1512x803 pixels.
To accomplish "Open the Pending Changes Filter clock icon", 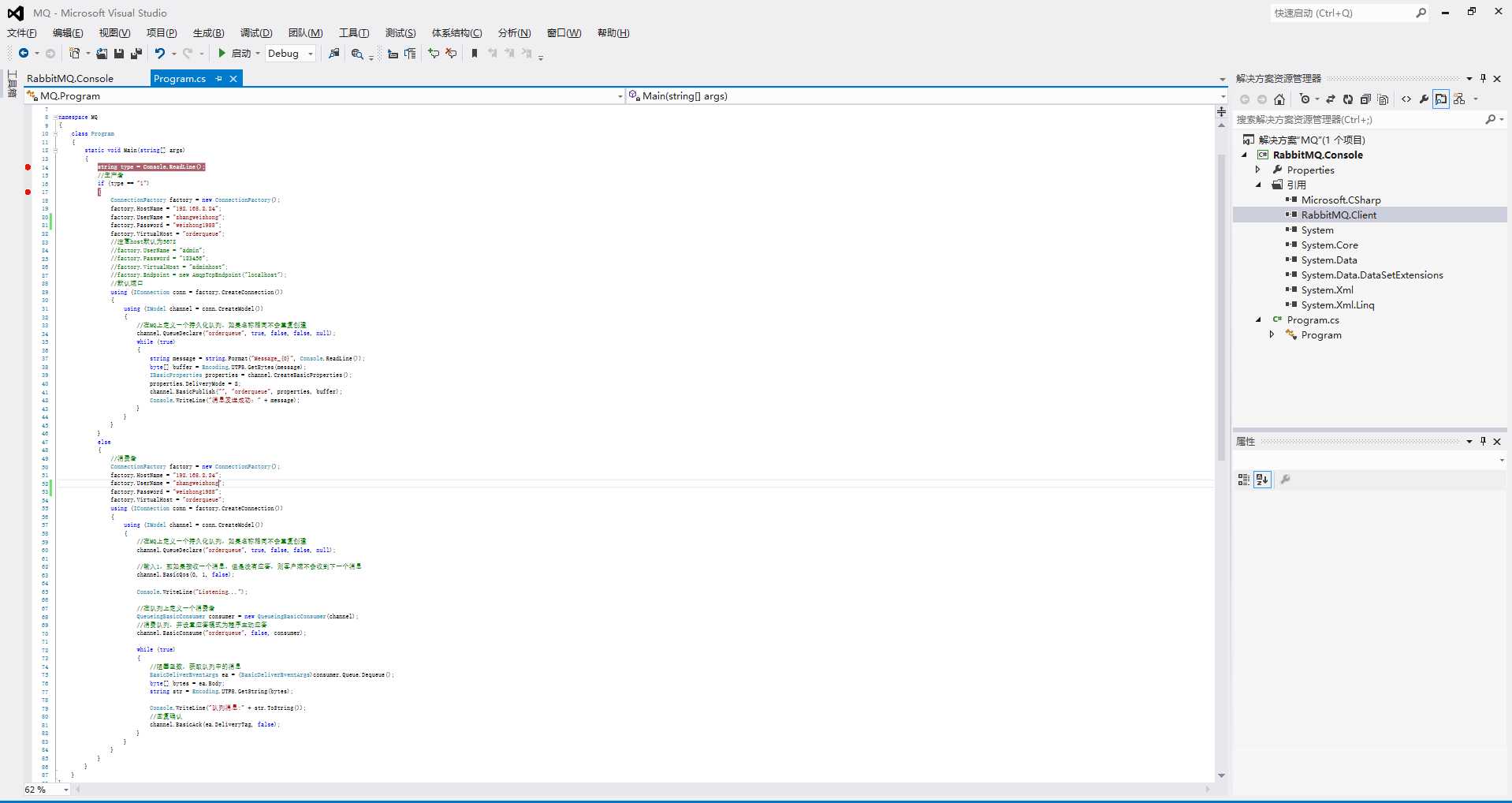I will click(x=1305, y=99).
